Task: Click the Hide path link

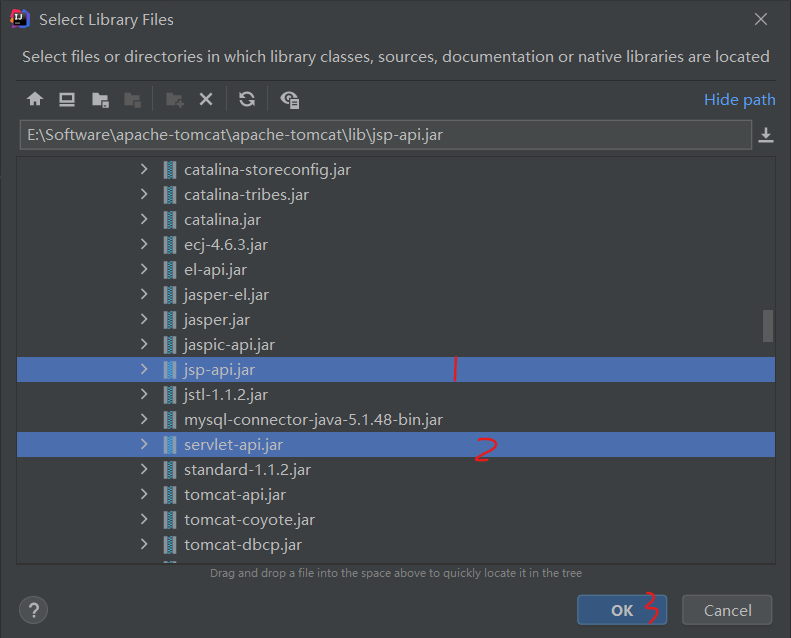Action: (740, 100)
